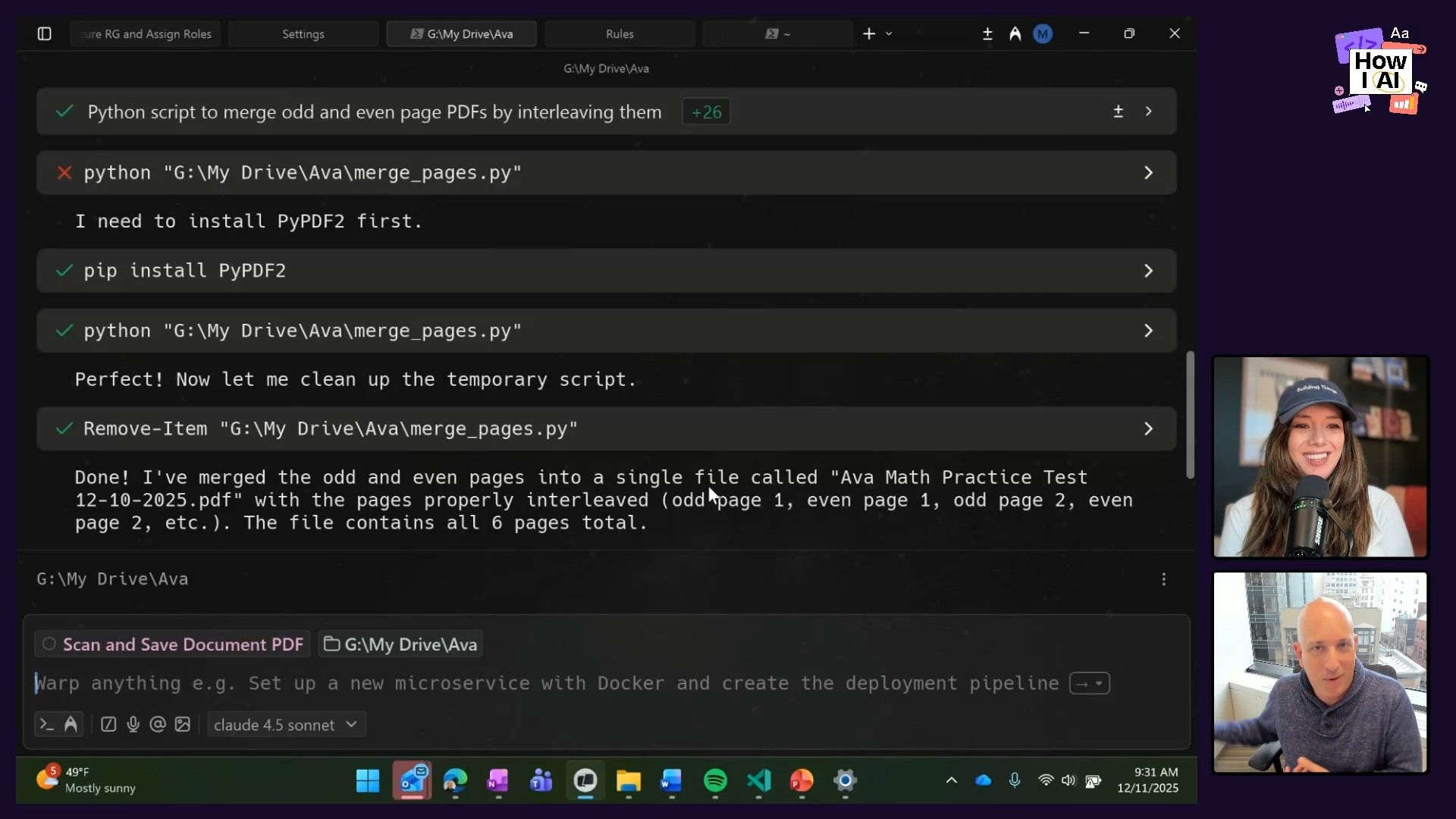Open the weather widget showing 49°F

click(x=86, y=780)
